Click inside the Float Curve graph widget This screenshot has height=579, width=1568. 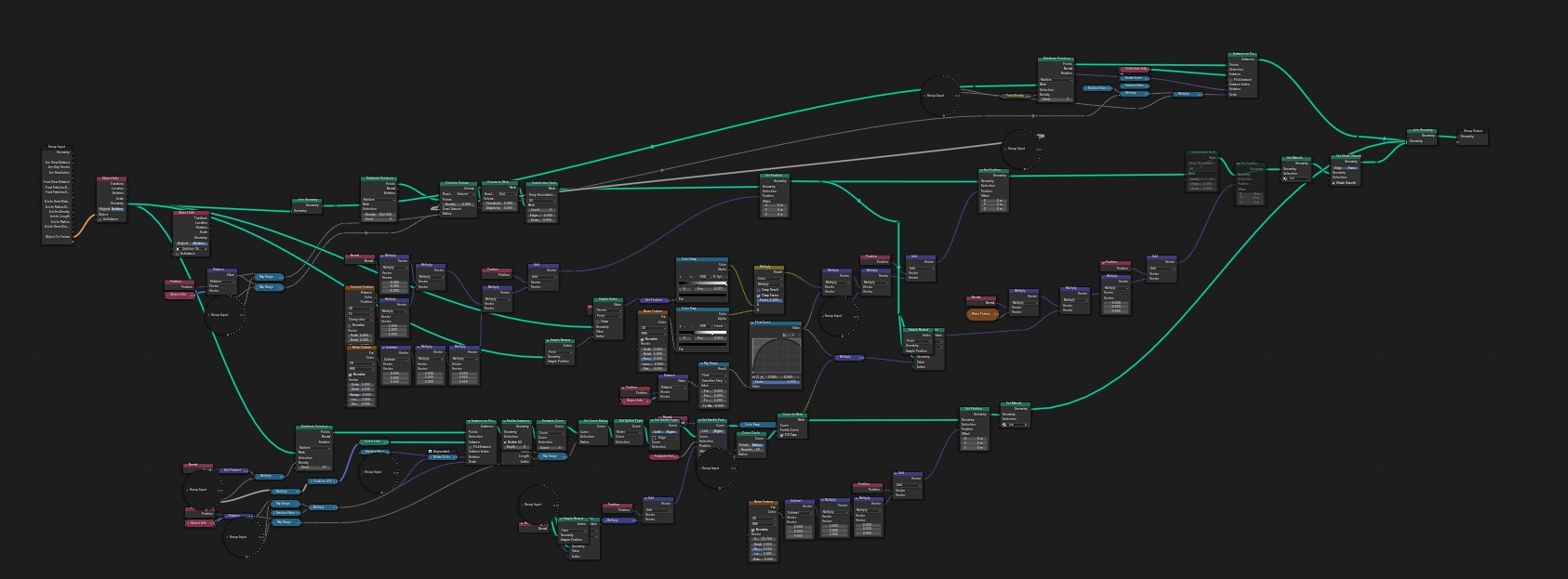pyautogui.click(x=775, y=357)
